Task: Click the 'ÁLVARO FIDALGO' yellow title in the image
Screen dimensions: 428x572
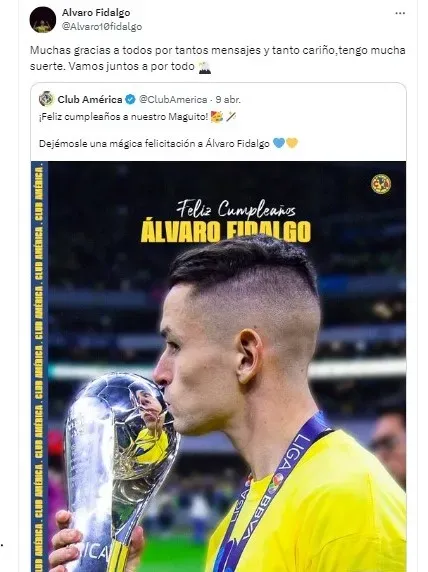Action: [x=226, y=231]
